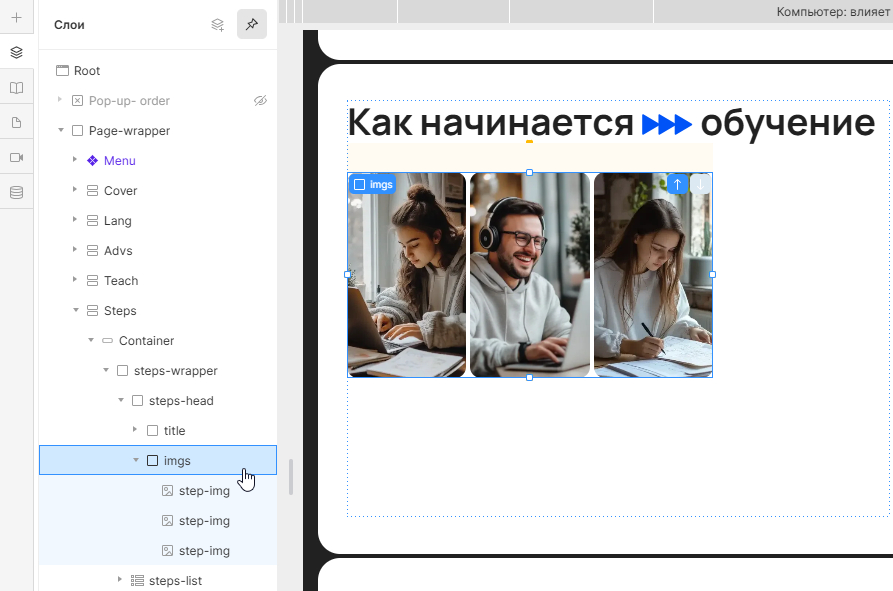Open the pages icon in sidebar
This screenshot has width=893, height=591.
pyautogui.click(x=16, y=122)
